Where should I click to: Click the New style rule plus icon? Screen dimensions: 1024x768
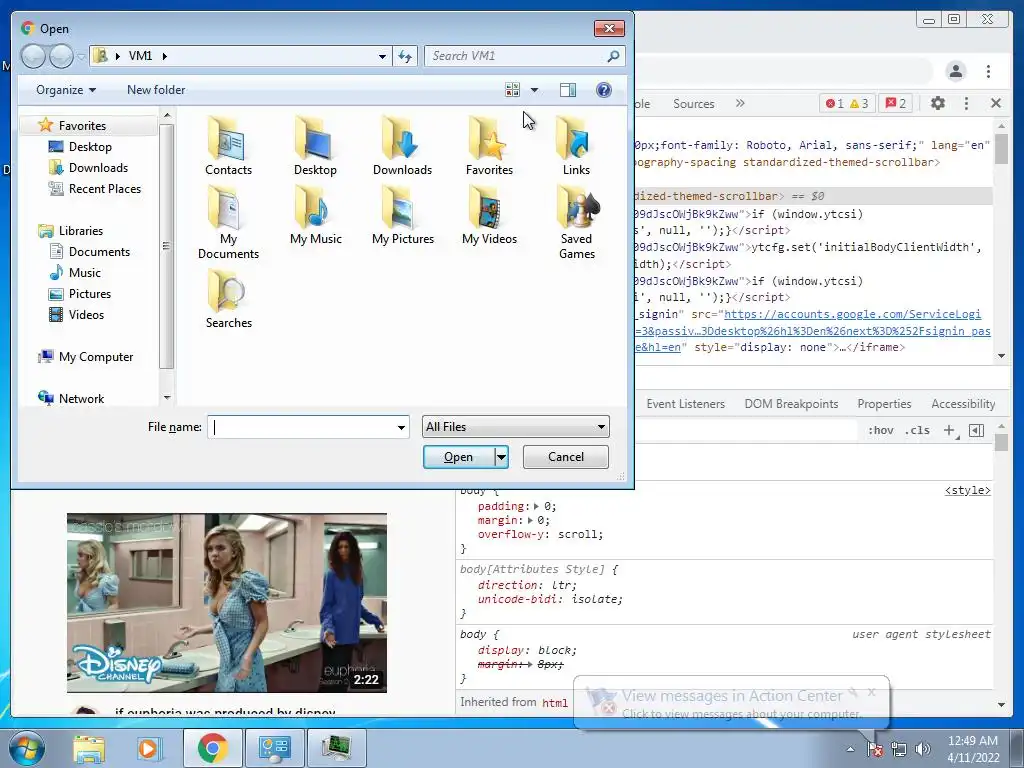(950, 430)
